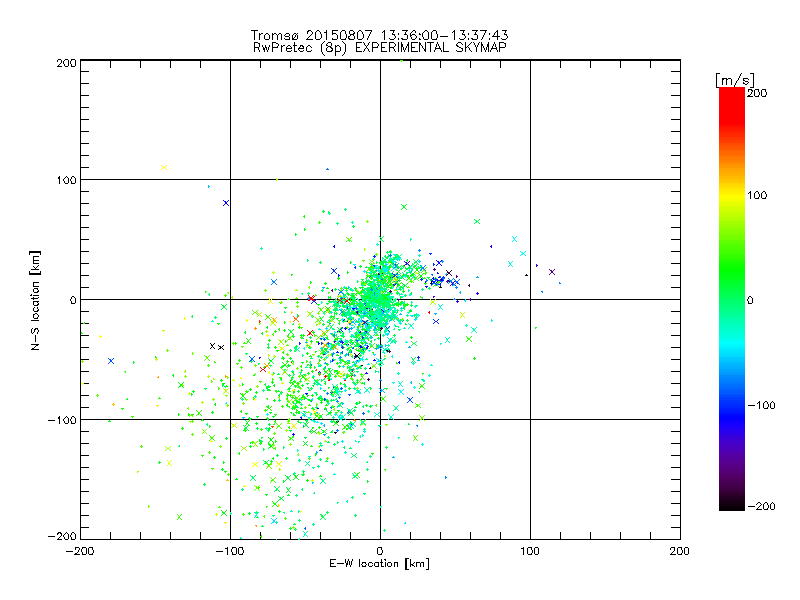Click the colorbar tick label '-100'
Image resolution: width=800 pixels, height=600 pixels.
761,406
